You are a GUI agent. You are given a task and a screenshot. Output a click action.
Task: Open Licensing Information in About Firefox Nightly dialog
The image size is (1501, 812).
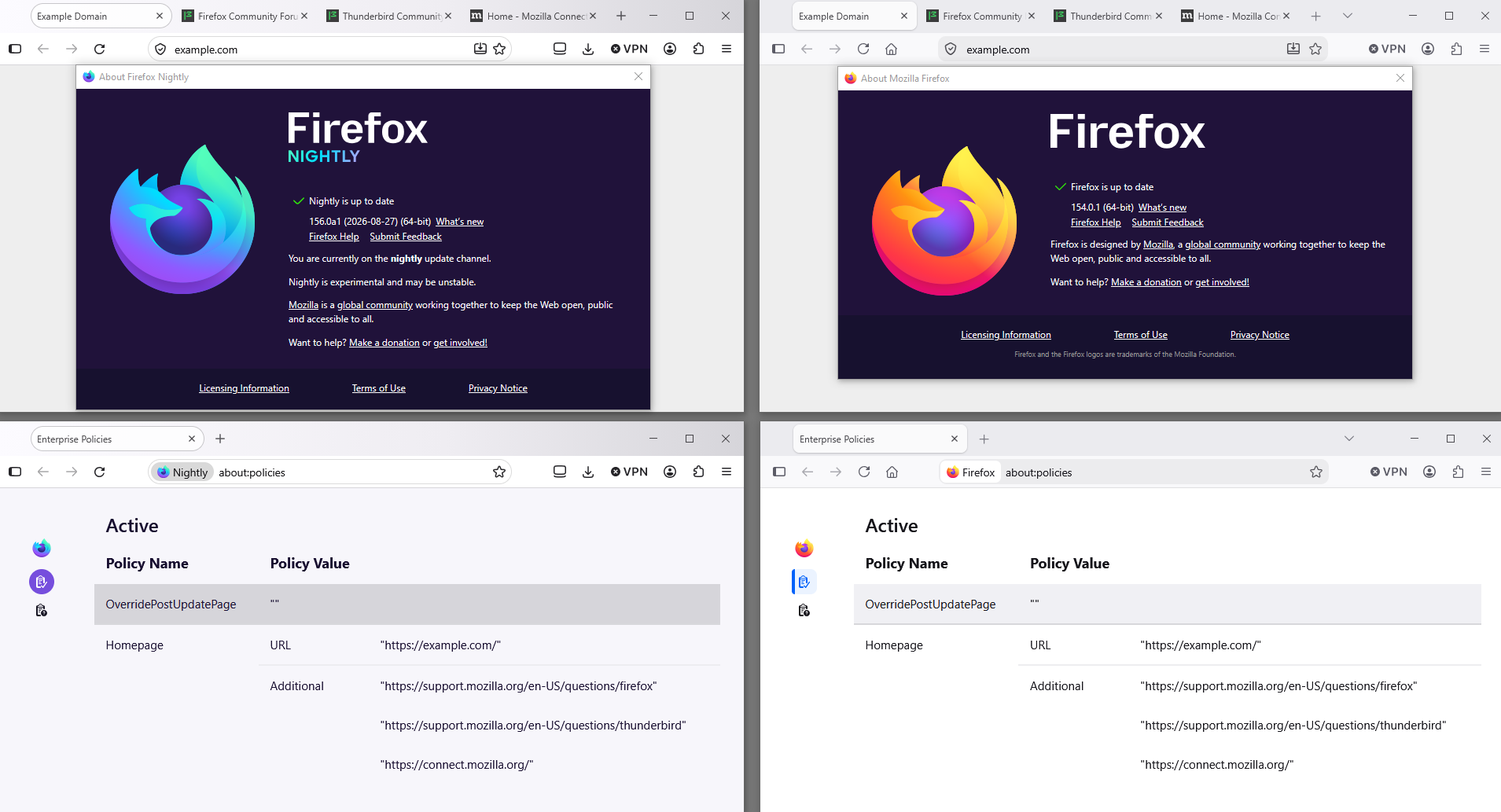click(x=244, y=388)
